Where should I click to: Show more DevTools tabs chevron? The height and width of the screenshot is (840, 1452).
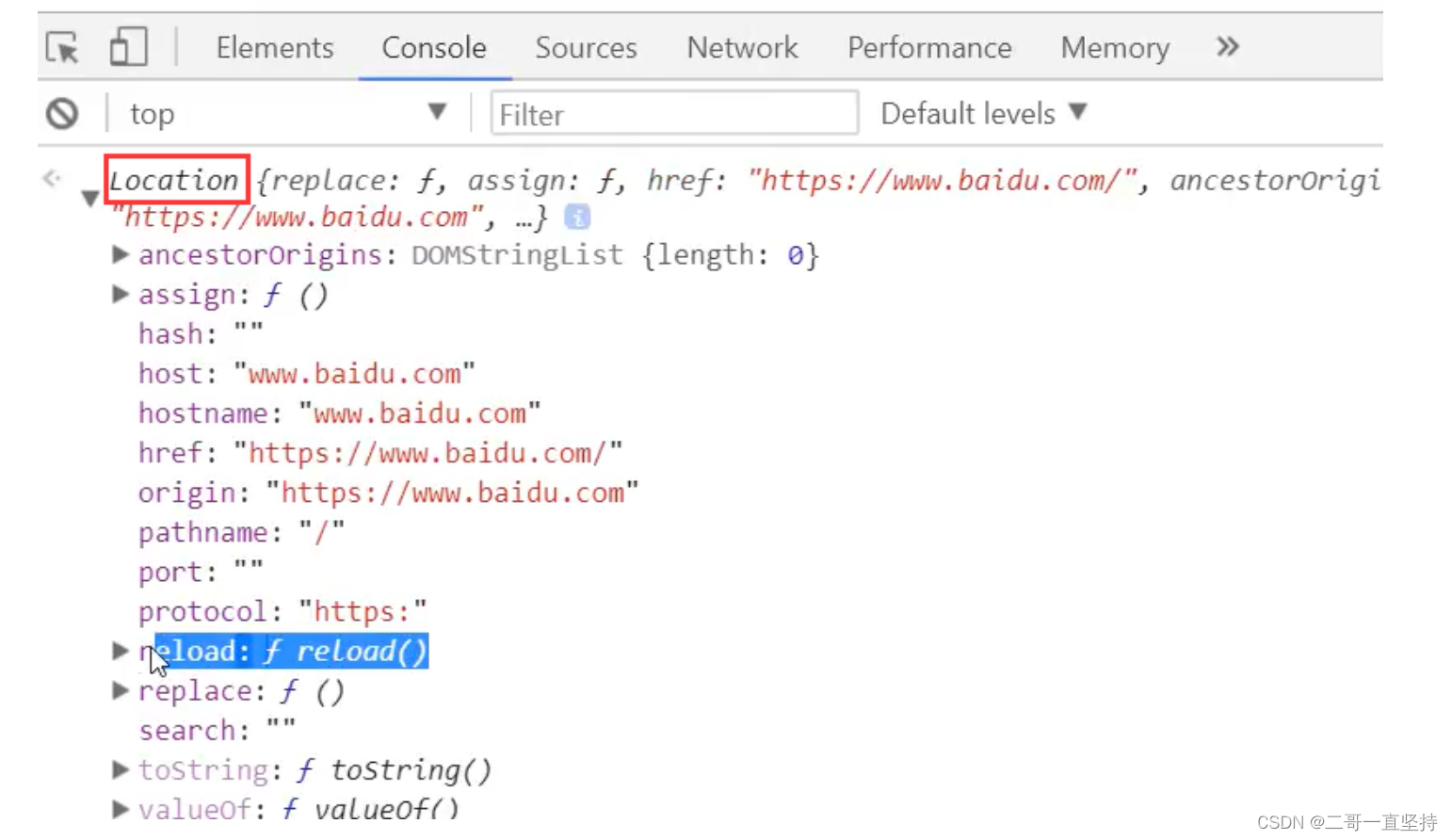(x=1227, y=47)
